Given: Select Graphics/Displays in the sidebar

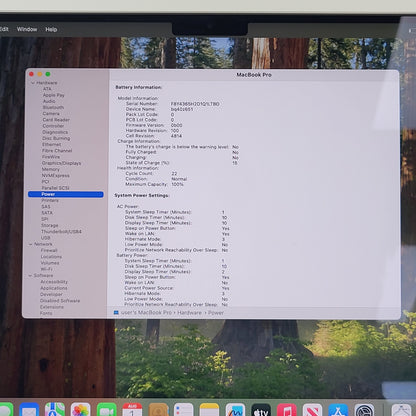Looking at the screenshot, I should [61, 163].
